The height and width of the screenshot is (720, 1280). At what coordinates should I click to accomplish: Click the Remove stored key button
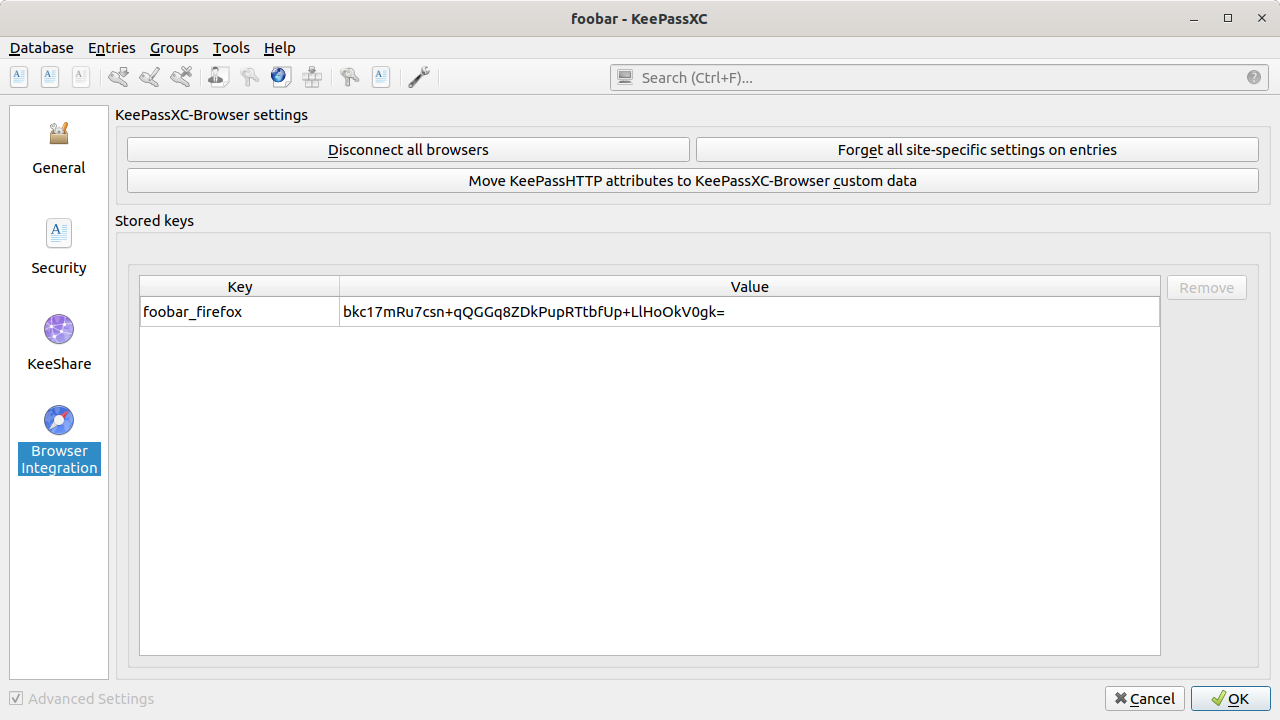point(1207,288)
